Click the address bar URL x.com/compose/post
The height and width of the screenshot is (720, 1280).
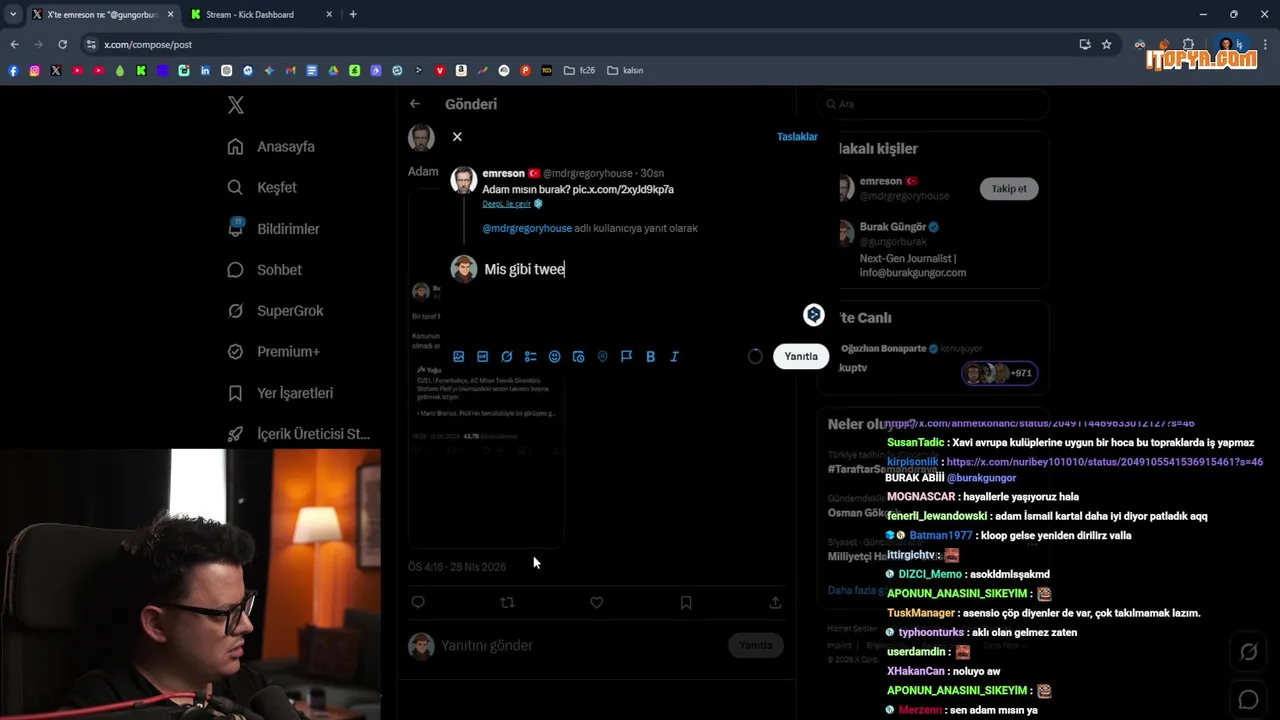pos(148,44)
